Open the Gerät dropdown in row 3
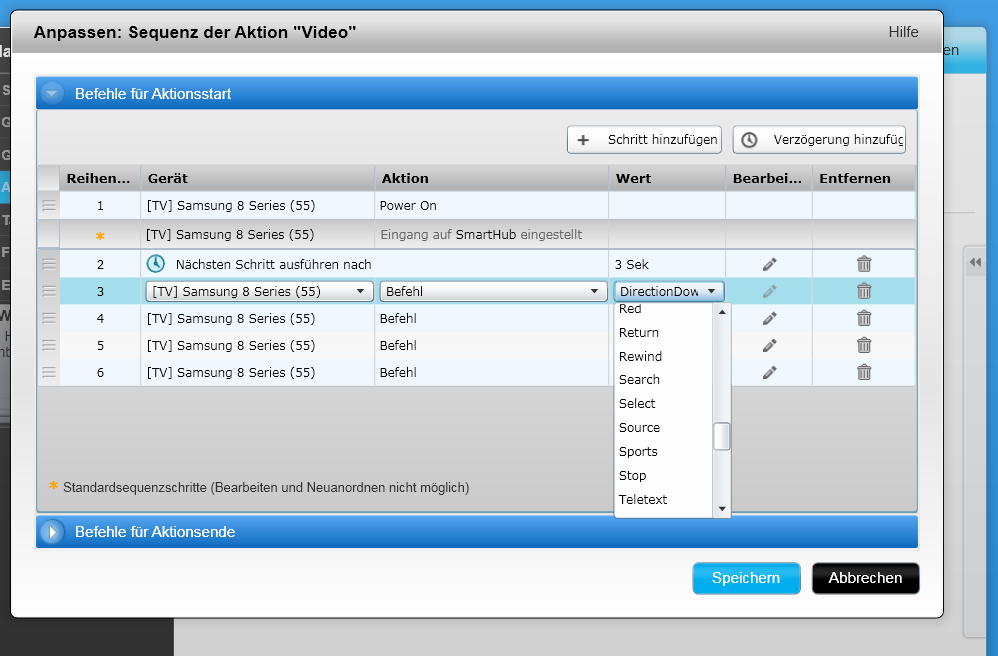998x656 pixels. (258, 292)
